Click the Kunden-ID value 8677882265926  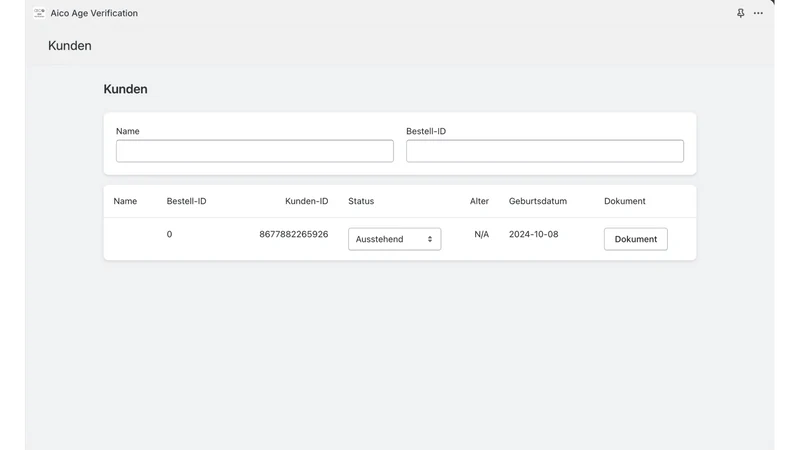point(293,234)
